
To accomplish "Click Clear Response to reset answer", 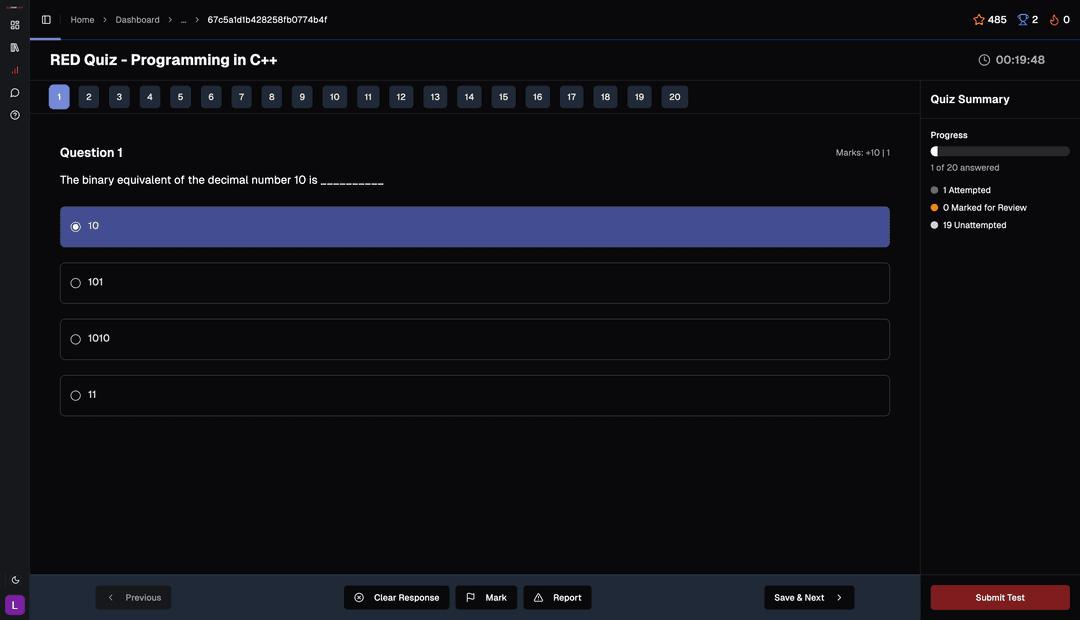I will [396, 597].
